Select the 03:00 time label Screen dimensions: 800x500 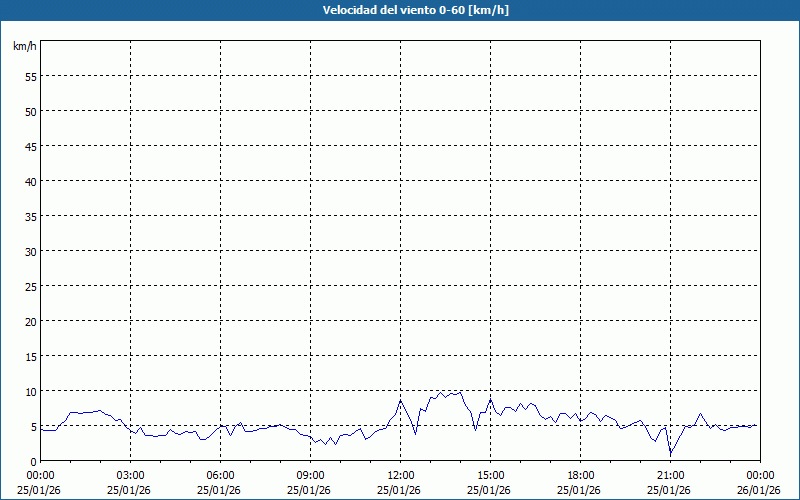[130, 475]
